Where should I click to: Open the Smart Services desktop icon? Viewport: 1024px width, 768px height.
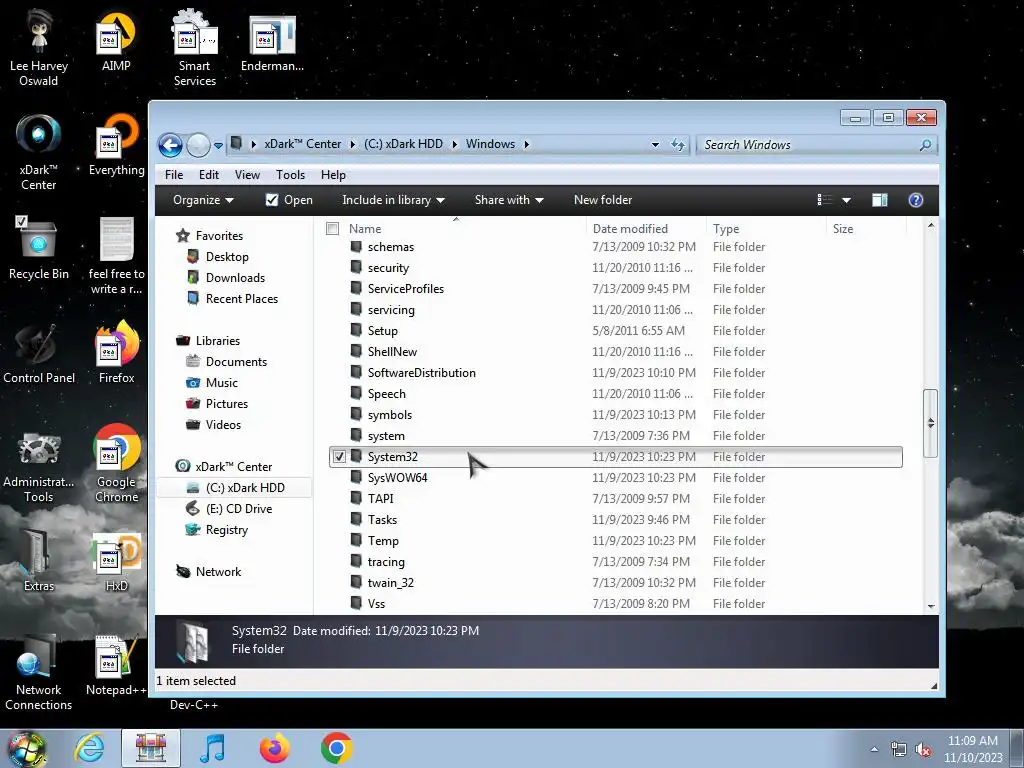195,48
